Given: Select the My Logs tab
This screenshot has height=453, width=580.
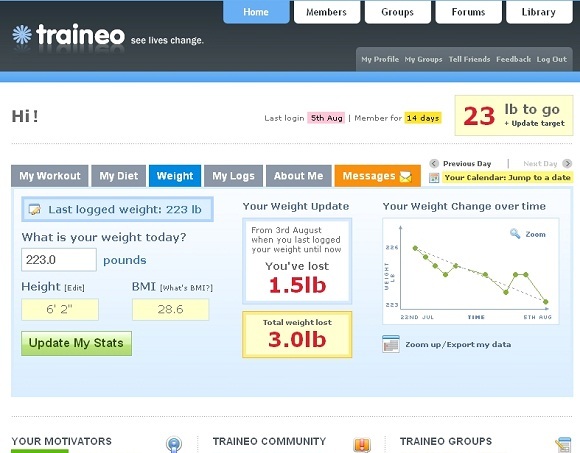Looking at the screenshot, I should [233, 176].
